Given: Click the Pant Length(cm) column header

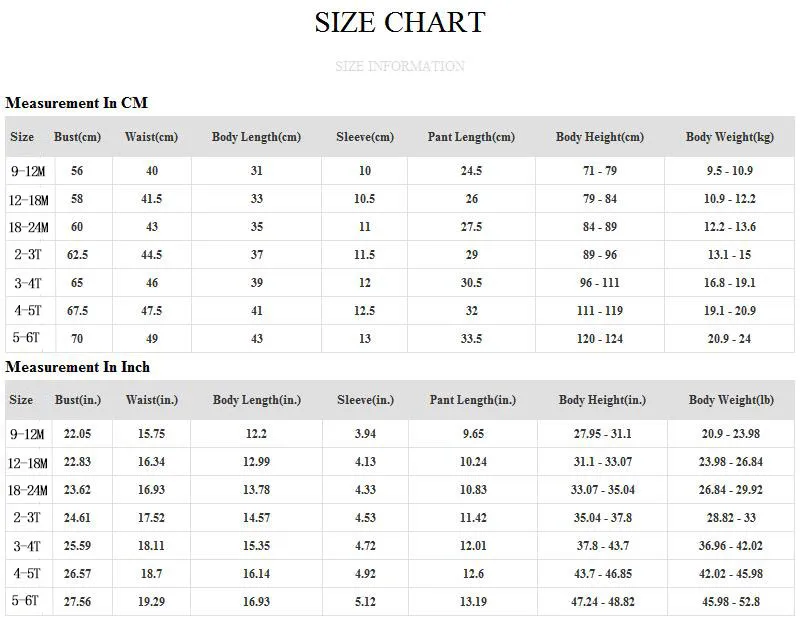Looking at the screenshot, I should pos(471,137).
